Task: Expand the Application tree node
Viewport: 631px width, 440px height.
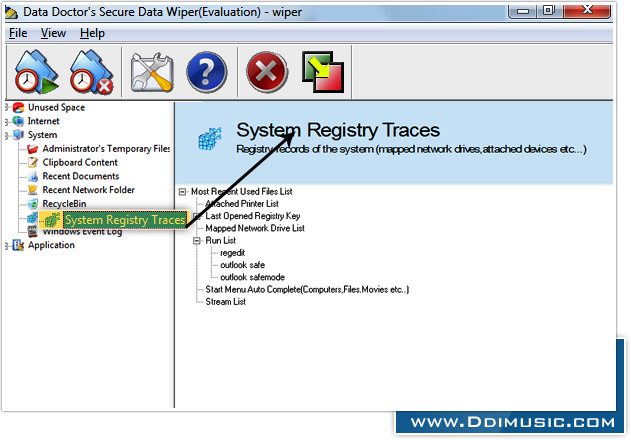Action: 7,245
